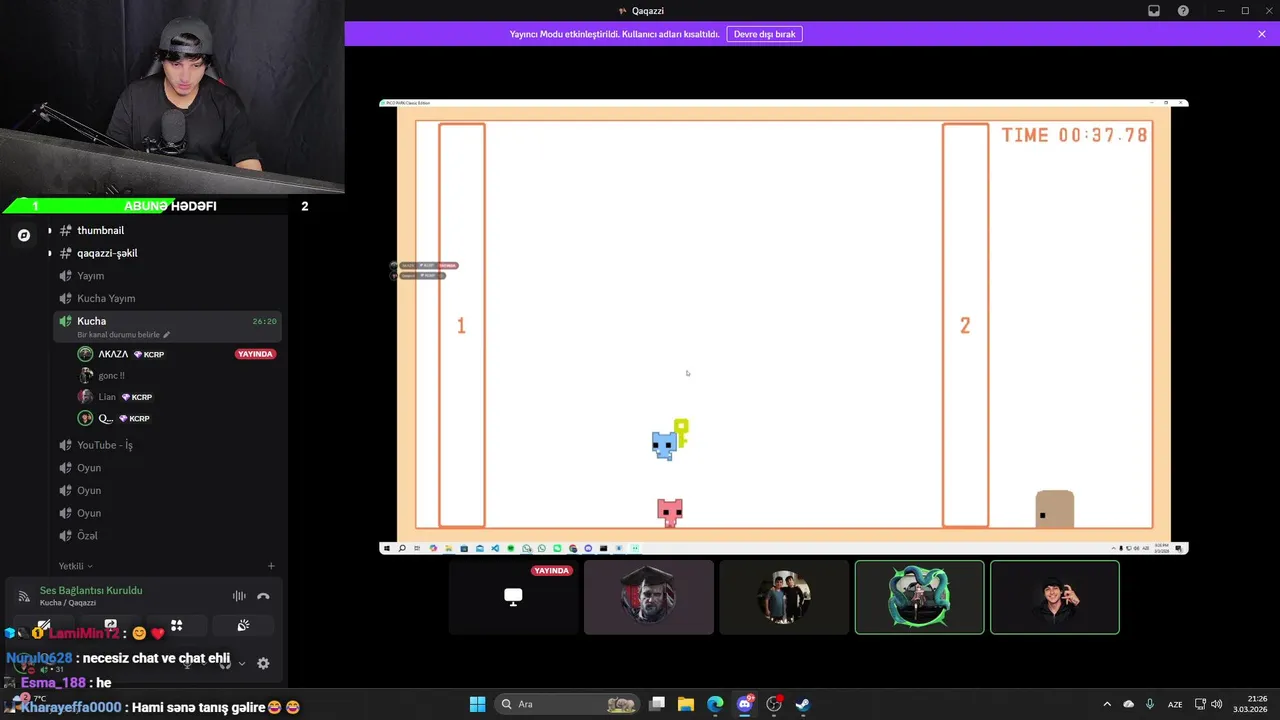Click the microphone tray icon
This screenshot has height=720, width=1280.
pos(1150,704)
